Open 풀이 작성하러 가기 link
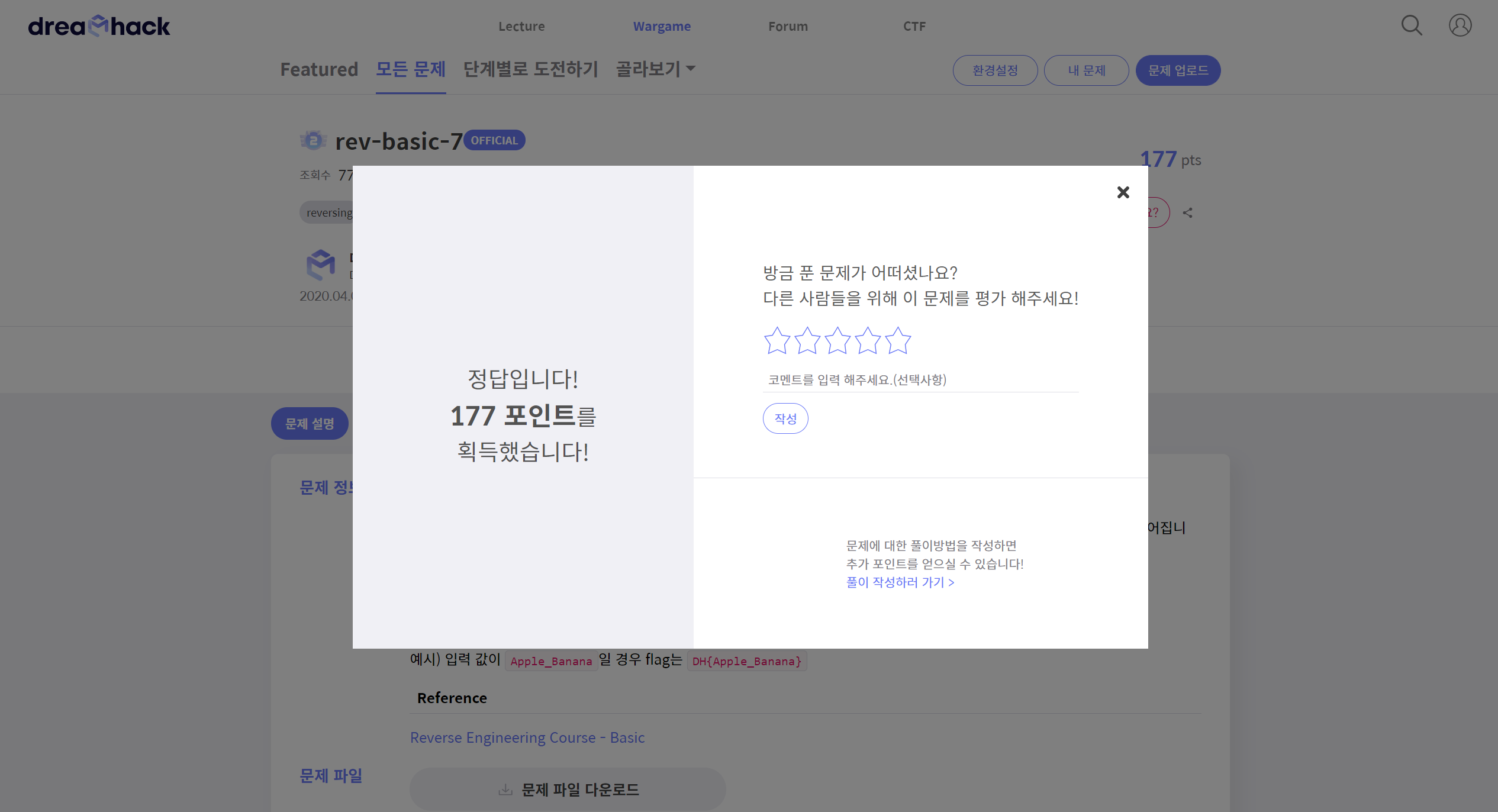This screenshot has width=1498, height=812. pyautogui.click(x=900, y=582)
